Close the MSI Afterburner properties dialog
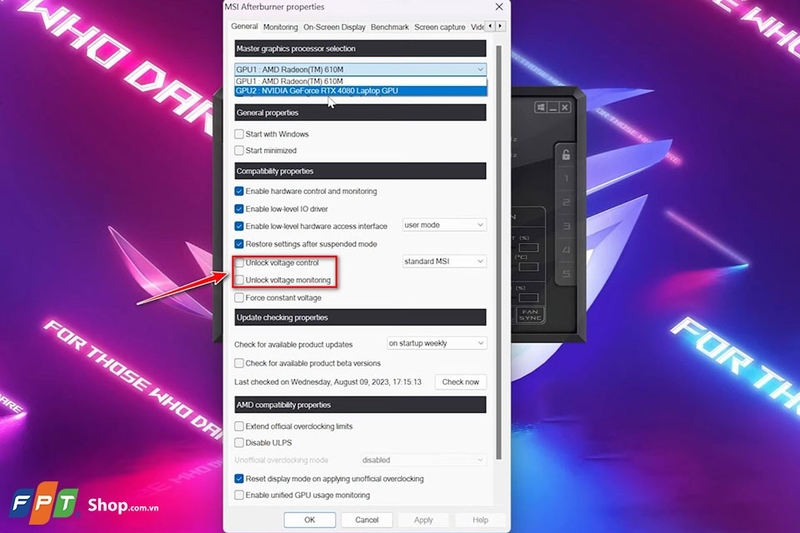Image resolution: width=800 pixels, height=533 pixels. [x=499, y=7]
